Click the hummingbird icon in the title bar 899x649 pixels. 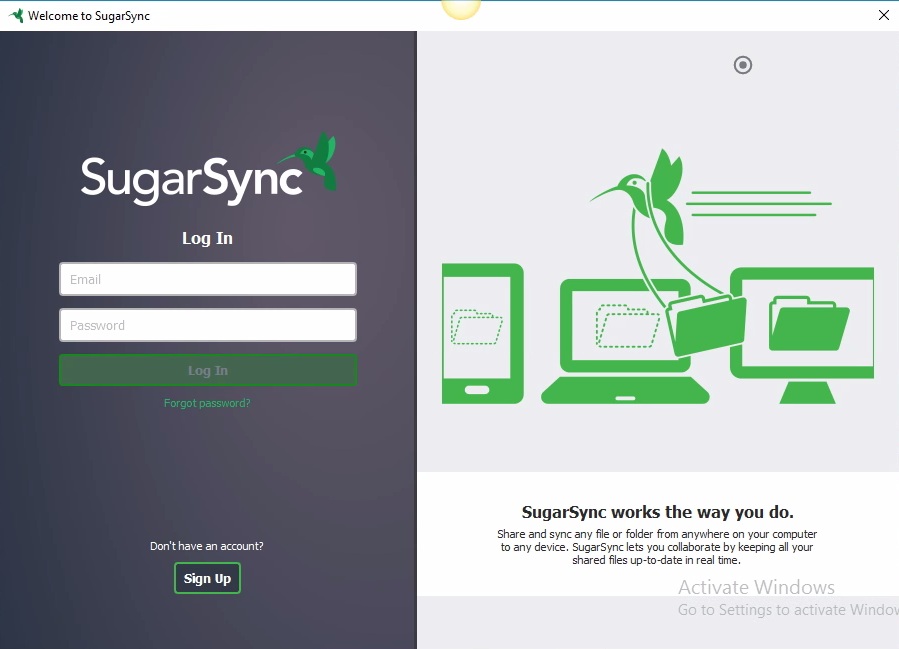(x=18, y=15)
